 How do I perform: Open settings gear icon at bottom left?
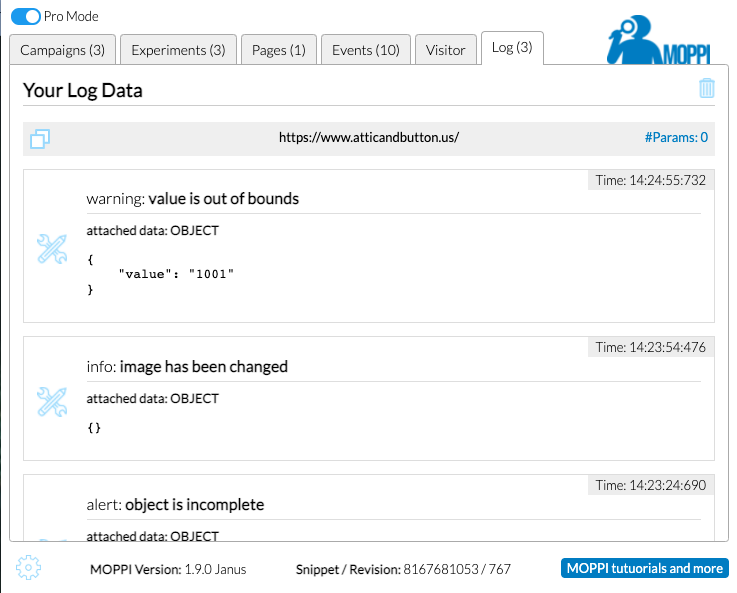28,568
